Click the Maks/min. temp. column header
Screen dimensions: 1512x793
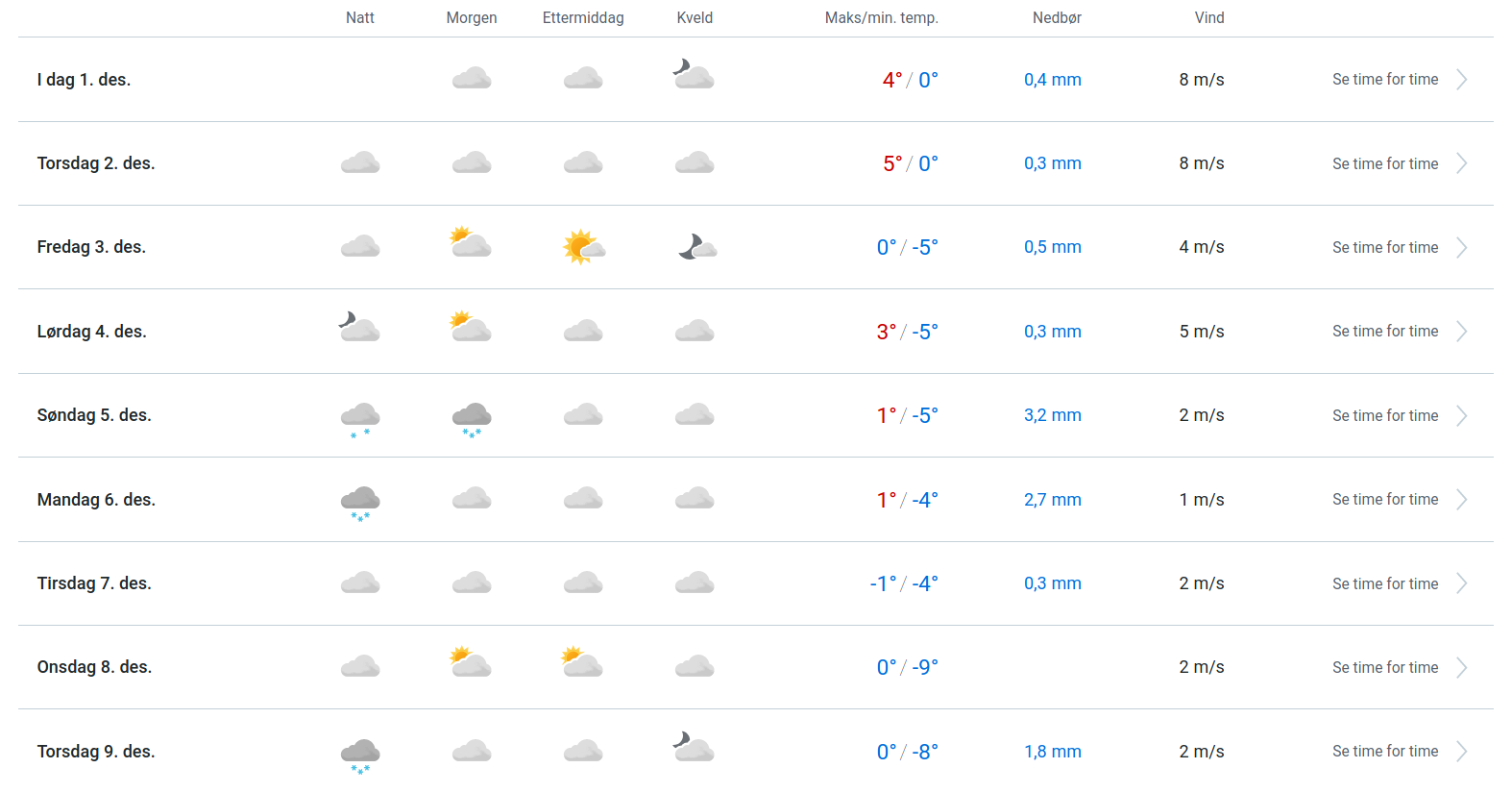[881, 18]
